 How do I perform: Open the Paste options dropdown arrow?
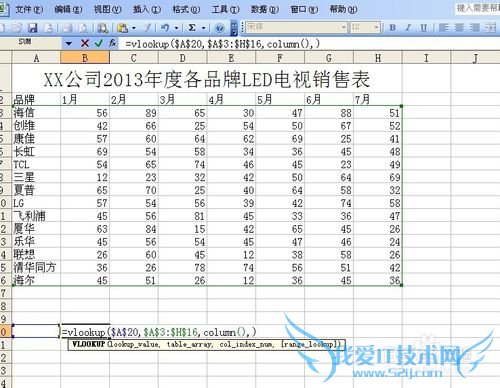coord(134,28)
